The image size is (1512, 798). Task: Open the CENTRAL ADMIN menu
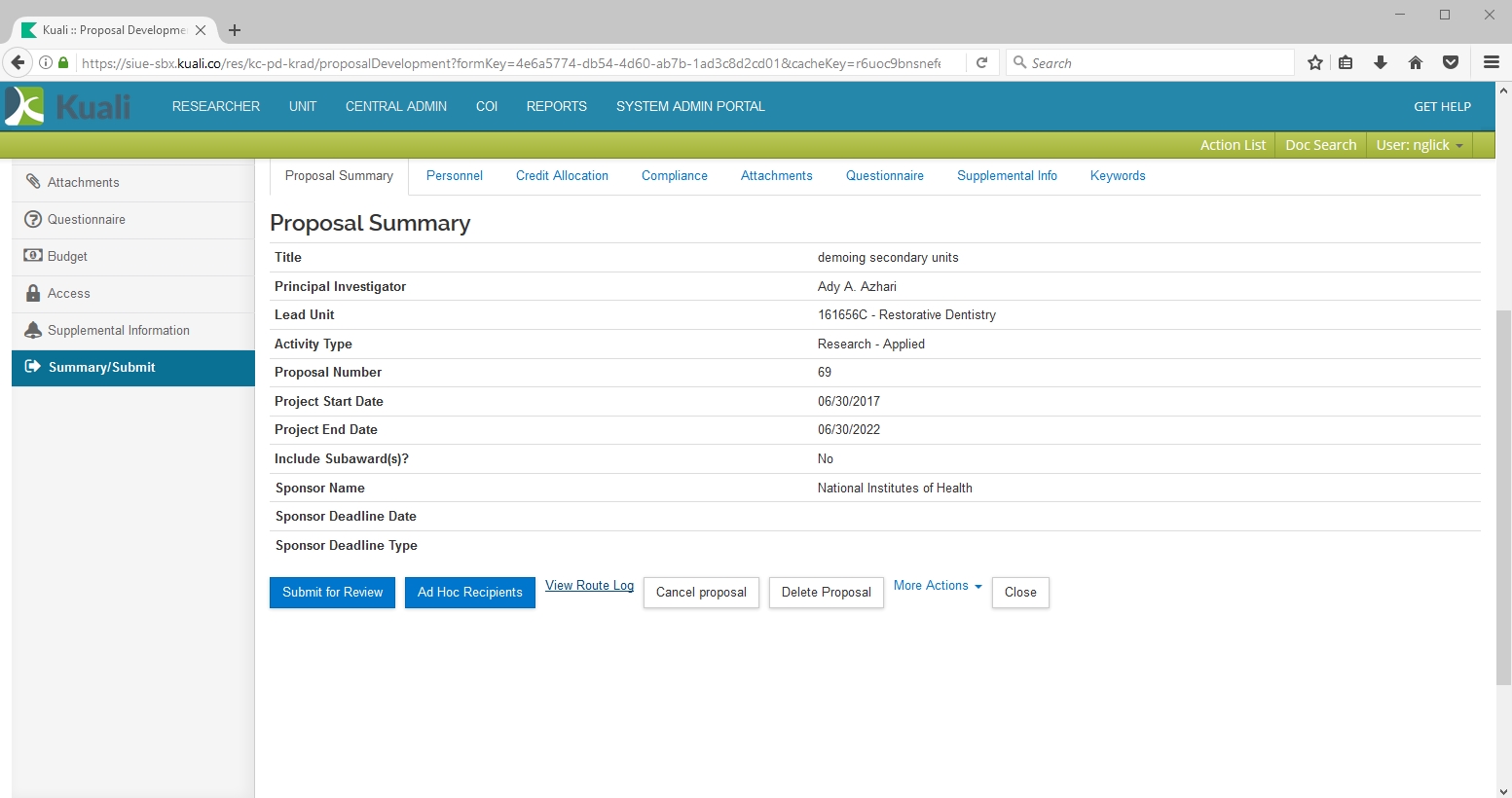[395, 107]
